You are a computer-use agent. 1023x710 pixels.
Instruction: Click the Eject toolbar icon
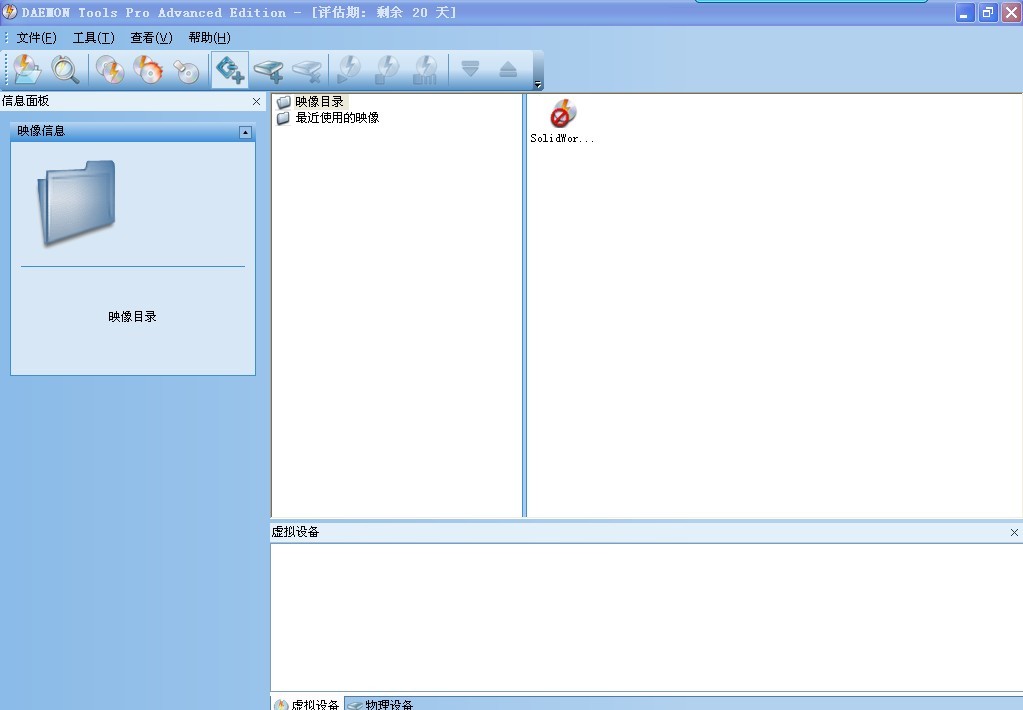(508, 69)
